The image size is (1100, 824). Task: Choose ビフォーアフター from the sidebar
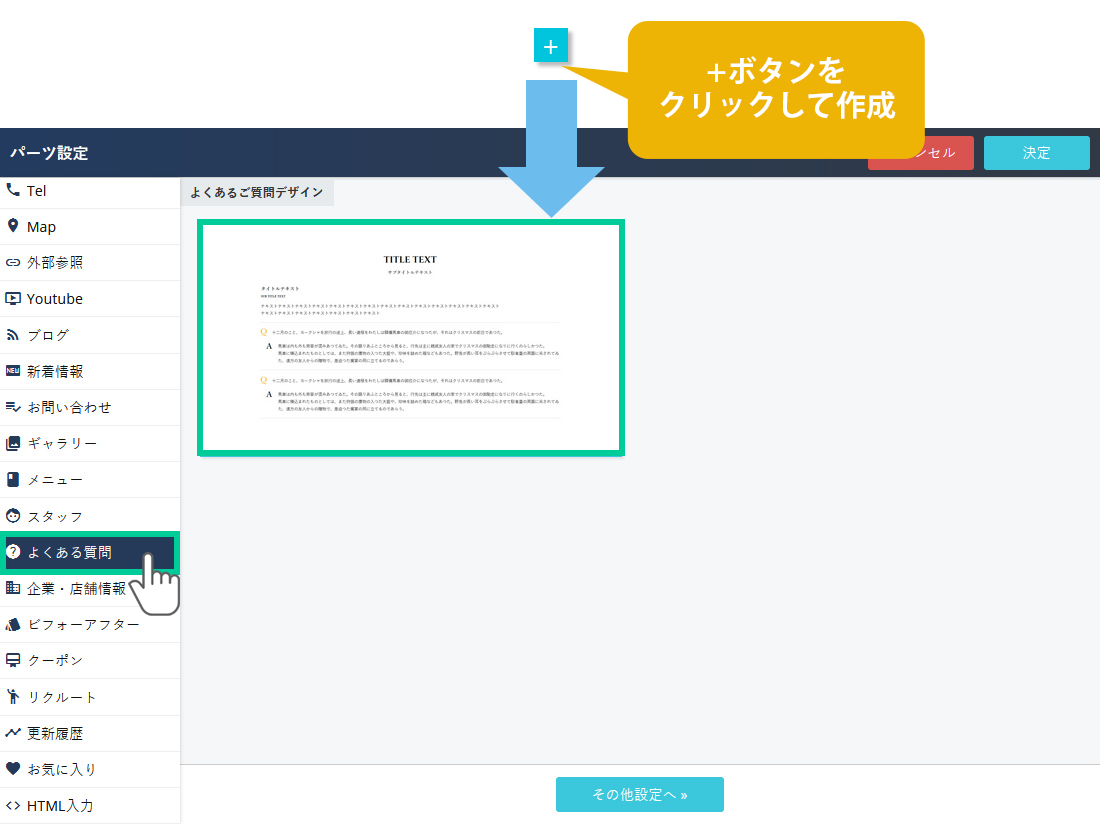83,624
